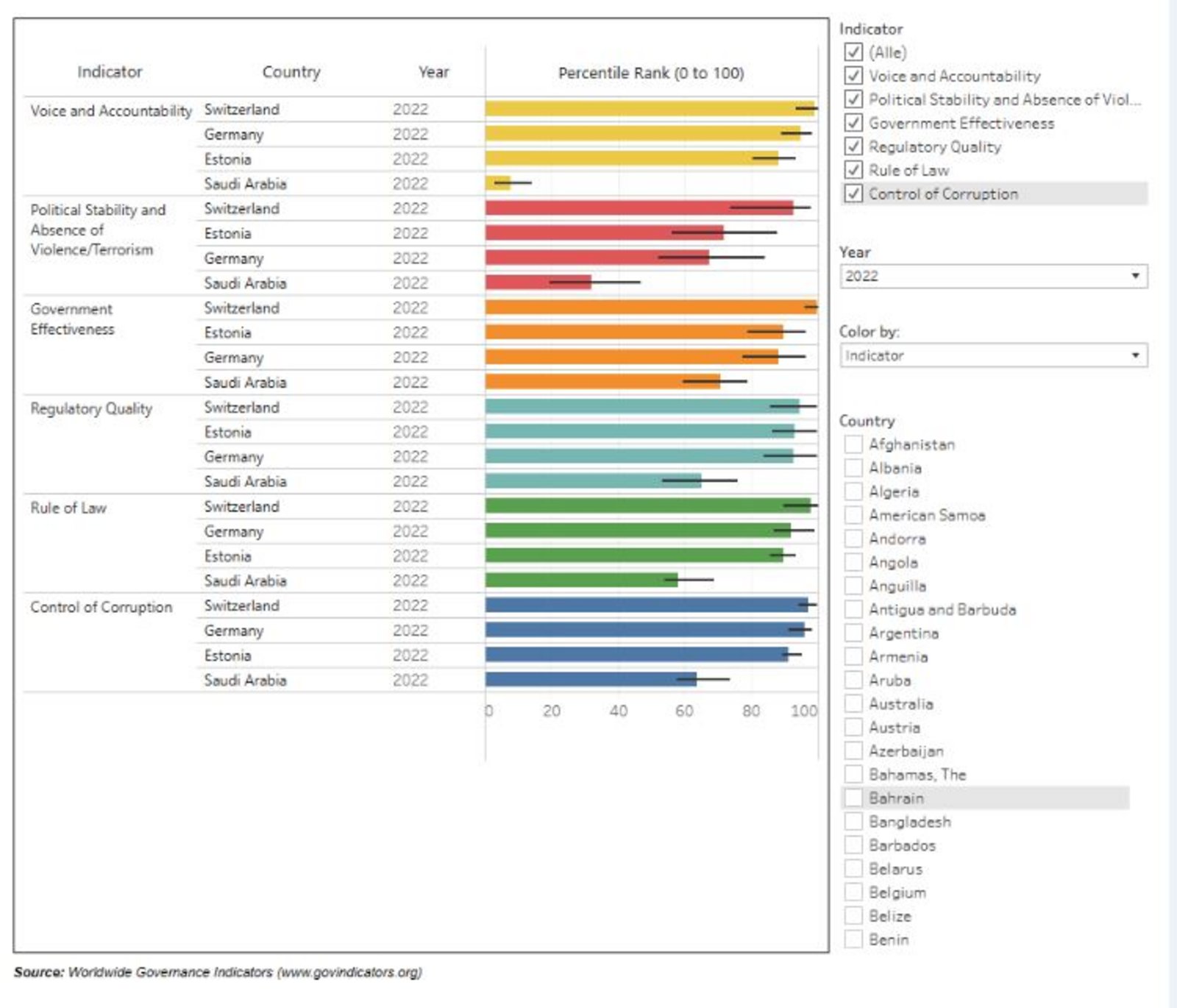Click Estonia's green Rule of Law bar

pos(633,556)
